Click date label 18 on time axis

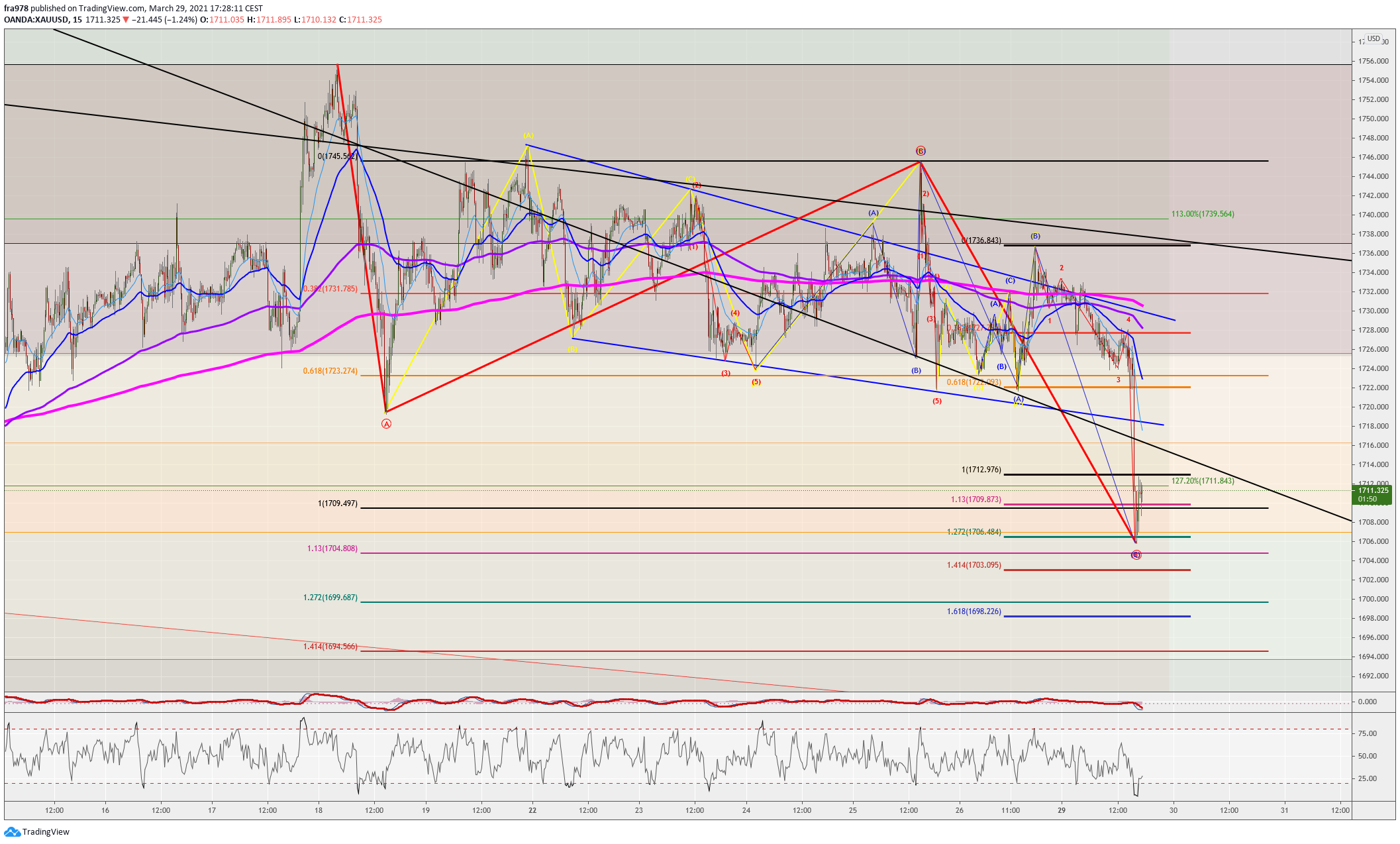pyautogui.click(x=319, y=810)
